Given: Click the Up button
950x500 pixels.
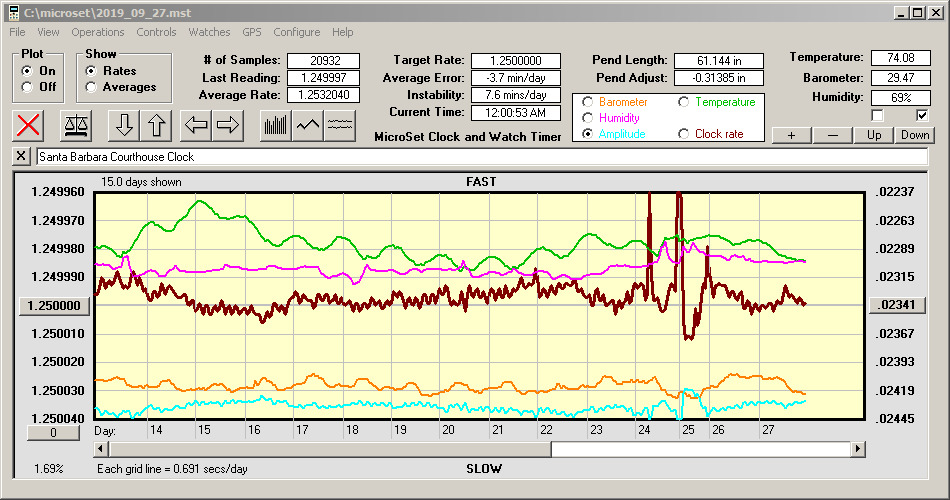Looking at the screenshot, I should click(874, 135).
